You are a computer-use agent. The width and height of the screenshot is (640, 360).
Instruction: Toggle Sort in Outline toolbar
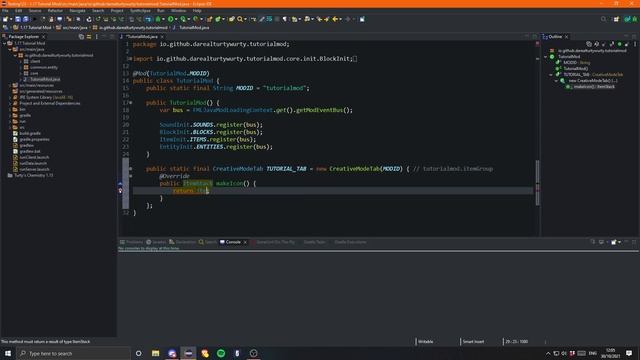[x=596, y=44]
